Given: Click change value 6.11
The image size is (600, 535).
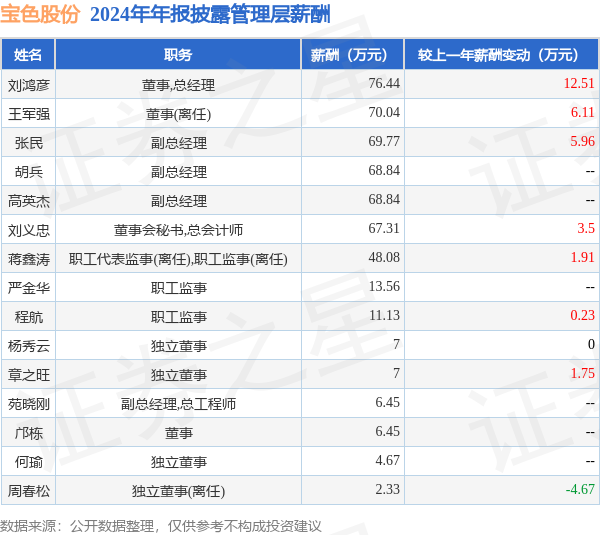Looking at the screenshot, I should click(x=582, y=113).
